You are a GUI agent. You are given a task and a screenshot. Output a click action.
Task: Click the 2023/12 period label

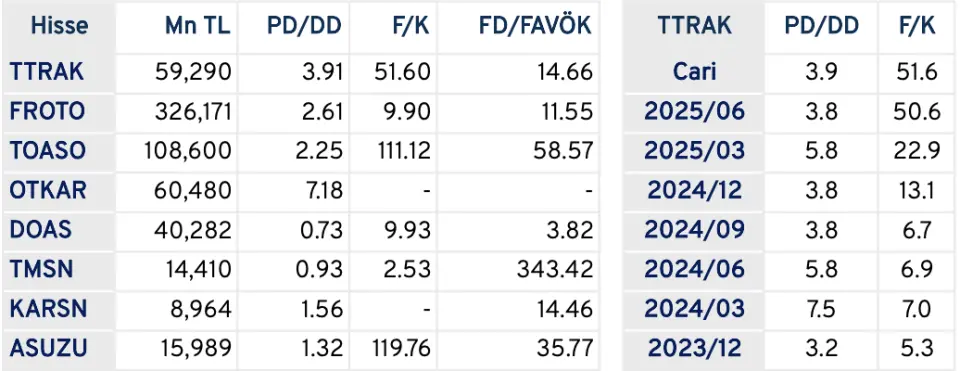point(694,348)
